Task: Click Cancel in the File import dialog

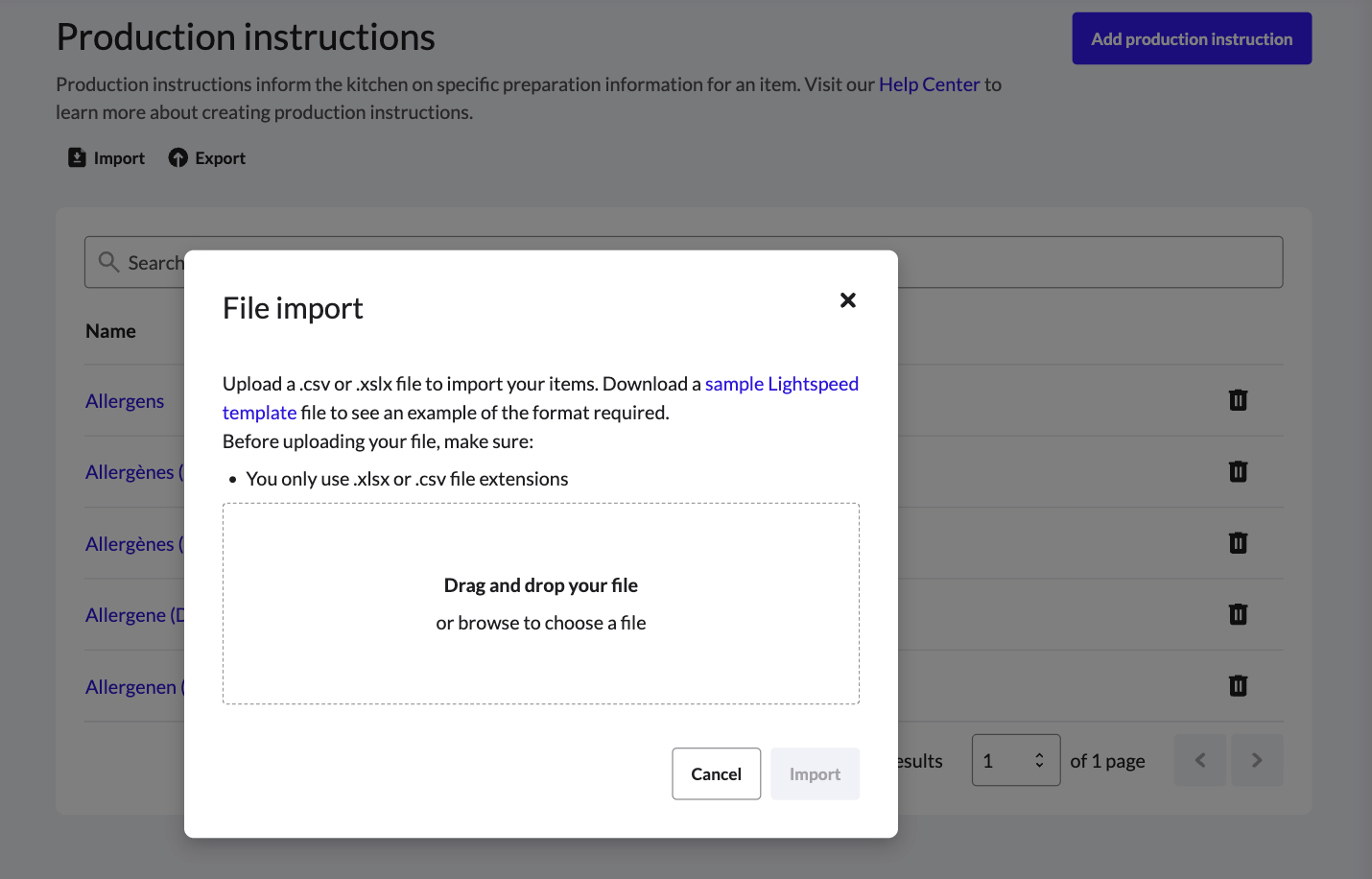Action: 716,773
